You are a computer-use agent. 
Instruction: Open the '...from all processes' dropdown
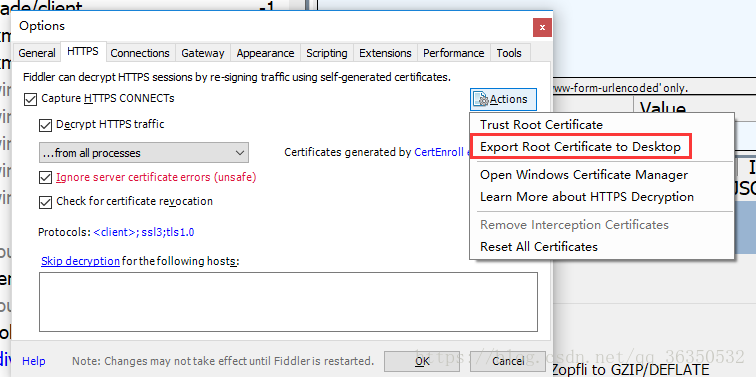pyautogui.click(x=144, y=153)
